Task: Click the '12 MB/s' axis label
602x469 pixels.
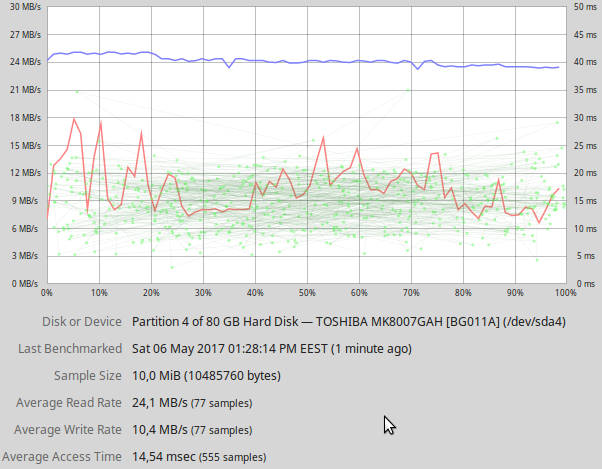Action: coord(25,173)
